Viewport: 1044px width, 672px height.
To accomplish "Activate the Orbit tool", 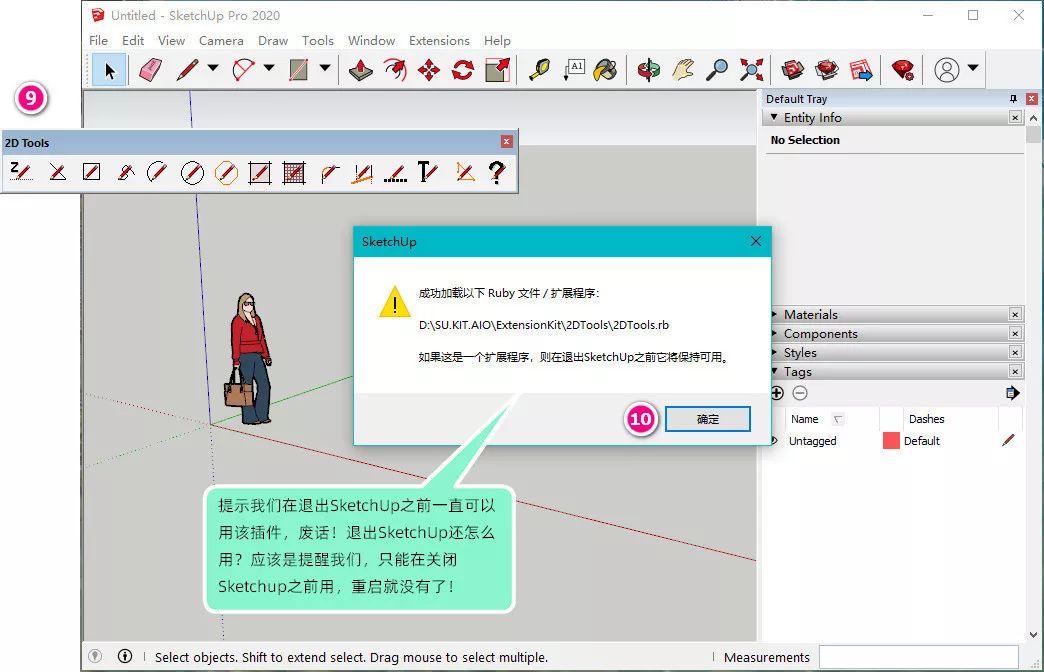I will pyautogui.click(x=649, y=70).
